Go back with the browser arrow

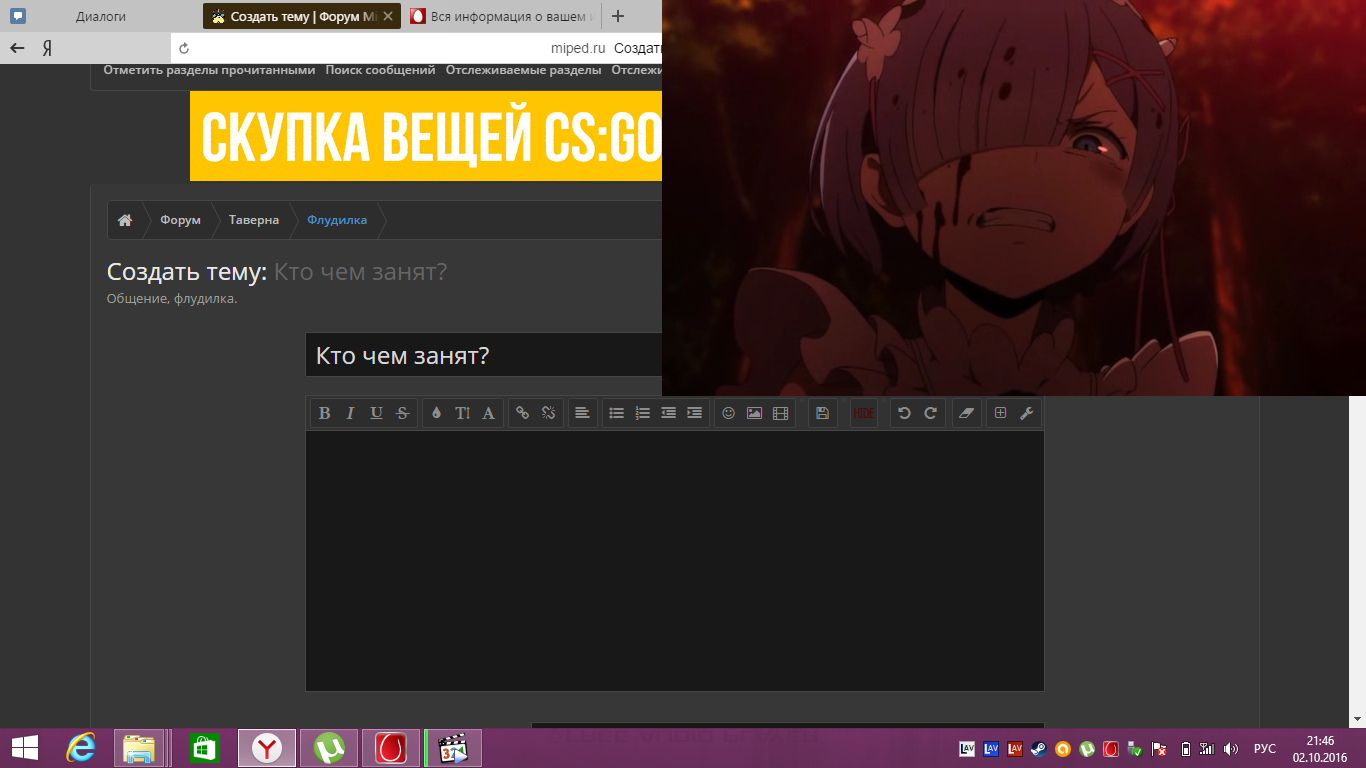point(17,48)
